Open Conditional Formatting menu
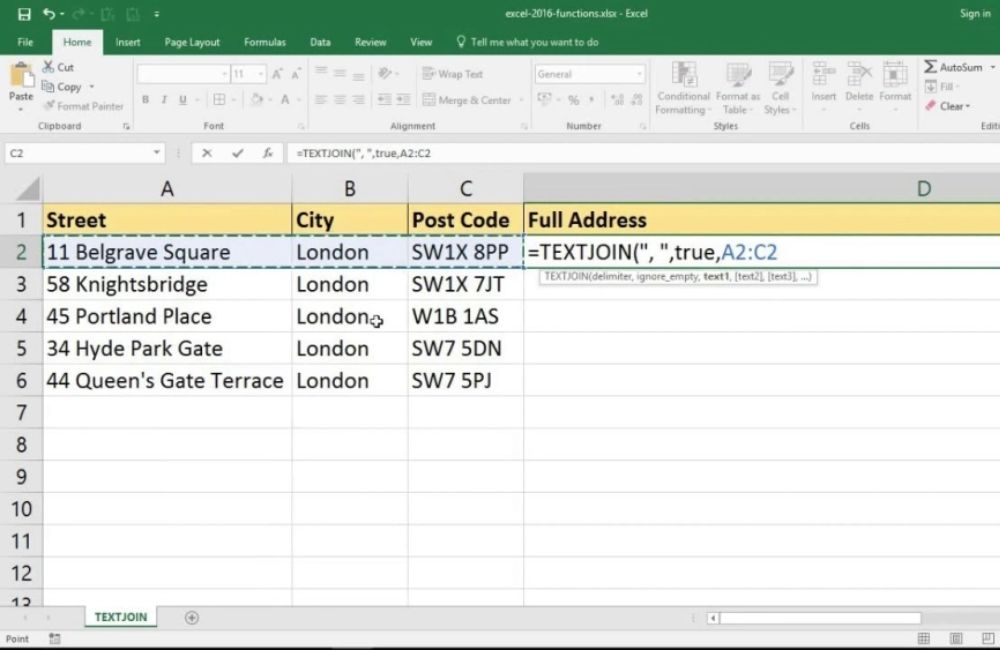 (x=683, y=89)
